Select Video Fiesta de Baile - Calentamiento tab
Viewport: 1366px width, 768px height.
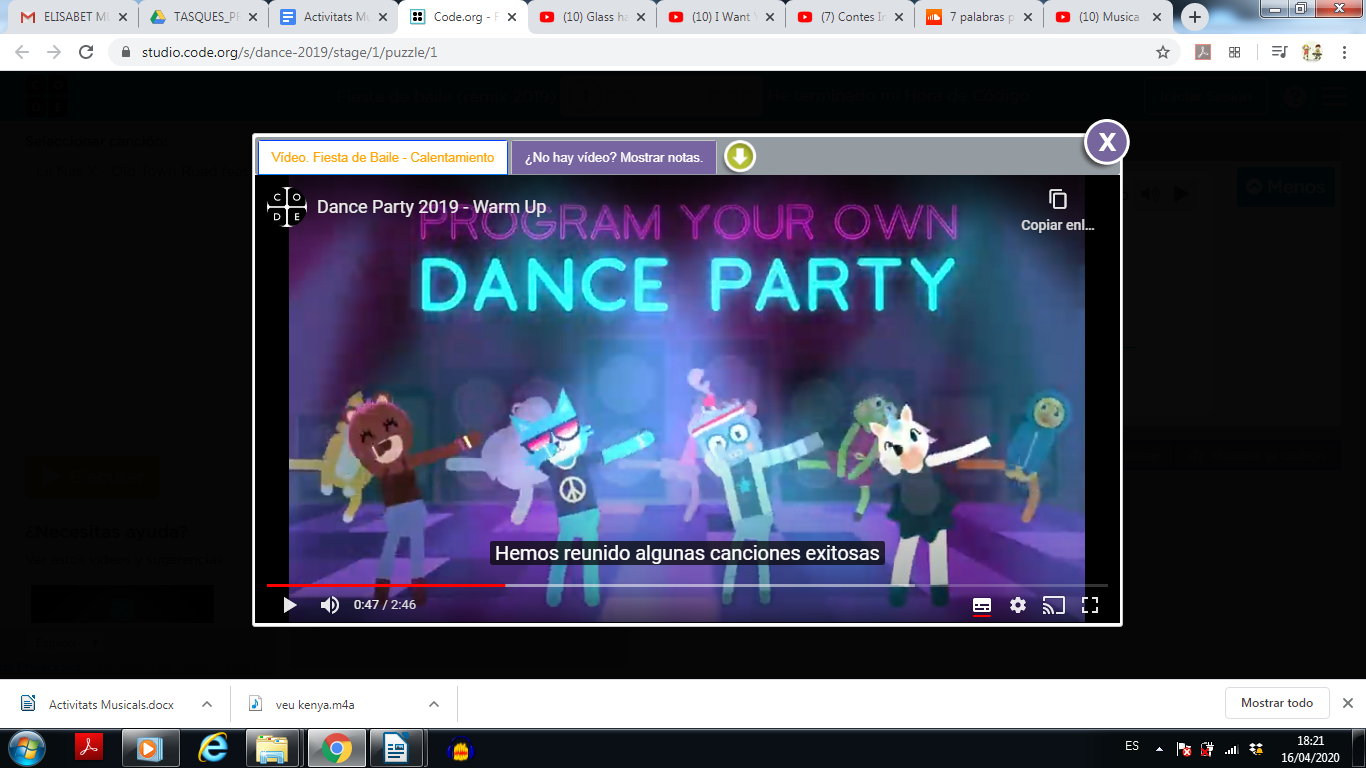[383, 157]
